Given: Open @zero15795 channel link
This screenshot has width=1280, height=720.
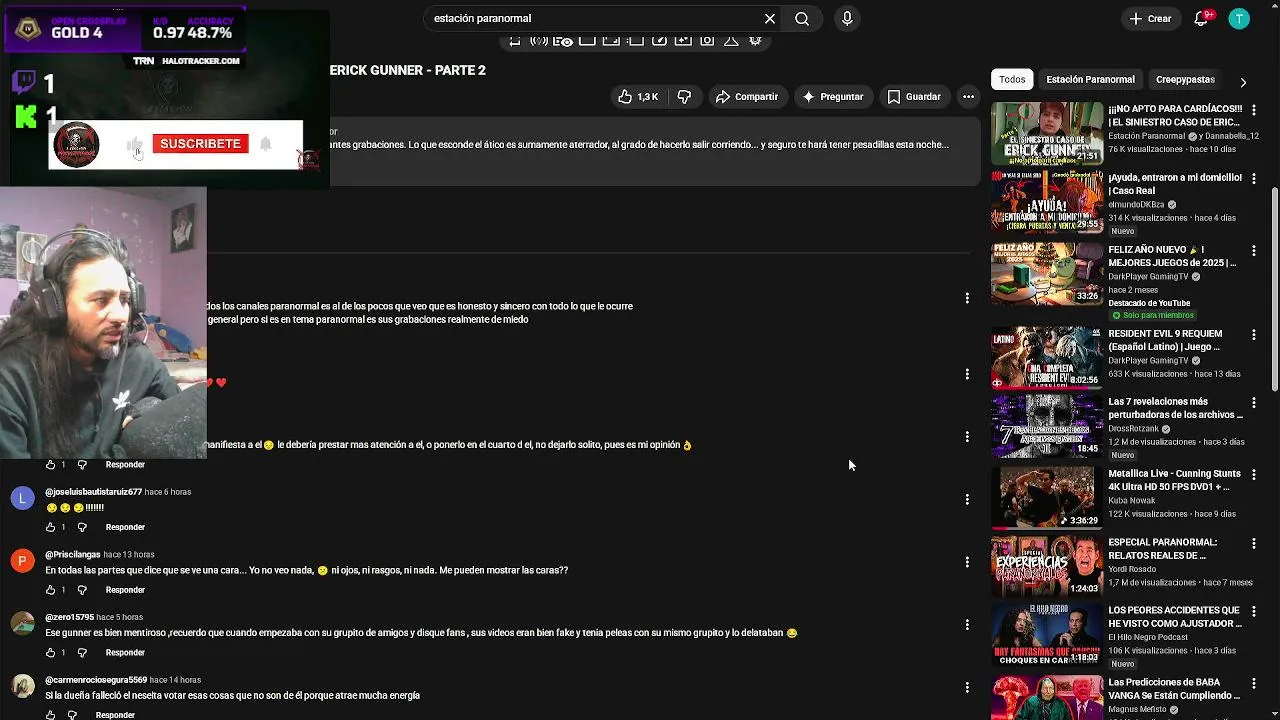Looking at the screenshot, I should (69, 617).
